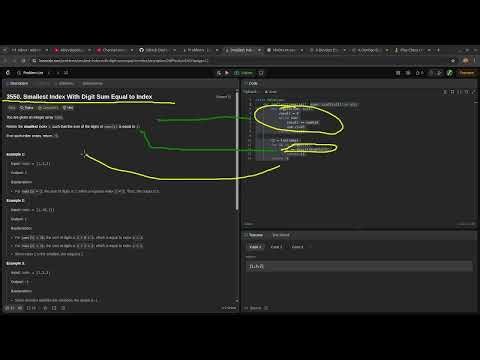The height and width of the screenshot is (360, 480).
Task: Click the problem title 3550 heading
Action: (x=79, y=97)
